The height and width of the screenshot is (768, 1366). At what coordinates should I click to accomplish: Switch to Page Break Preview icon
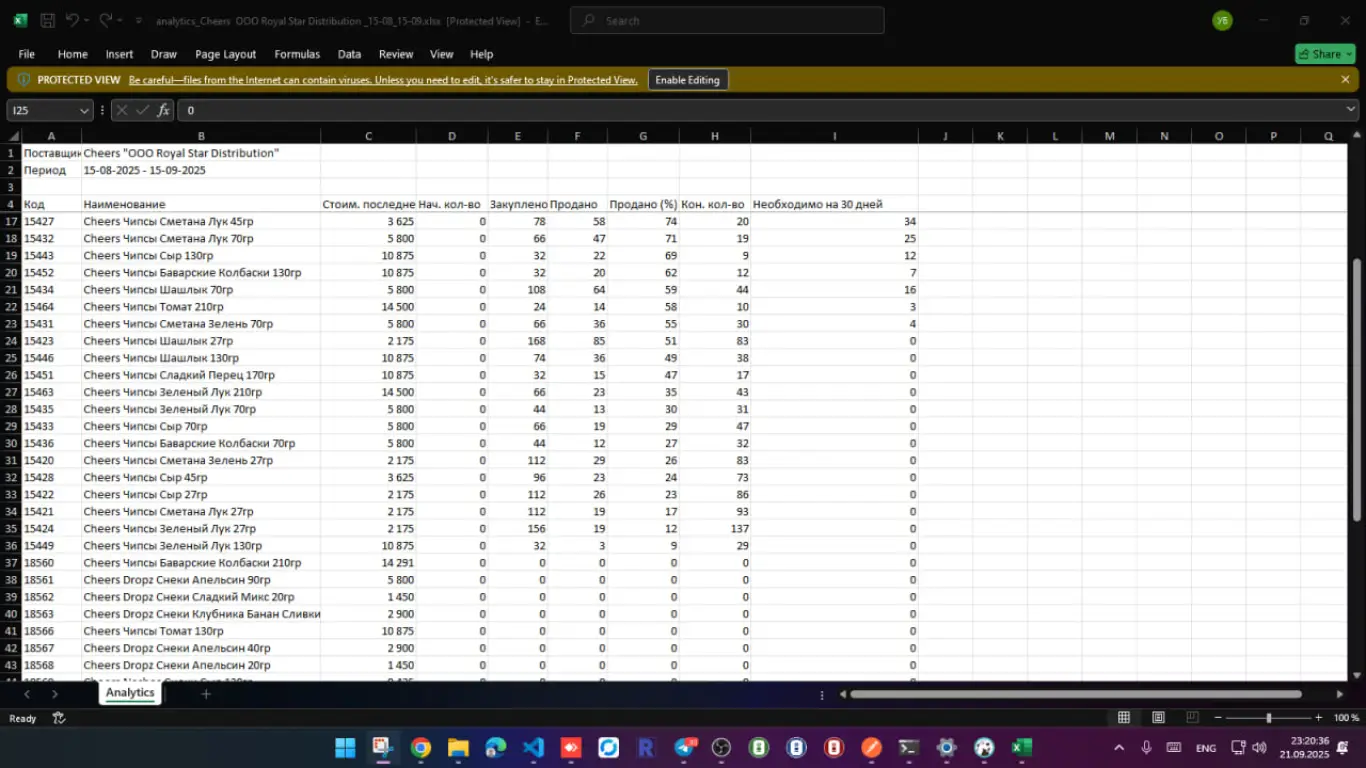click(1192, 718)
